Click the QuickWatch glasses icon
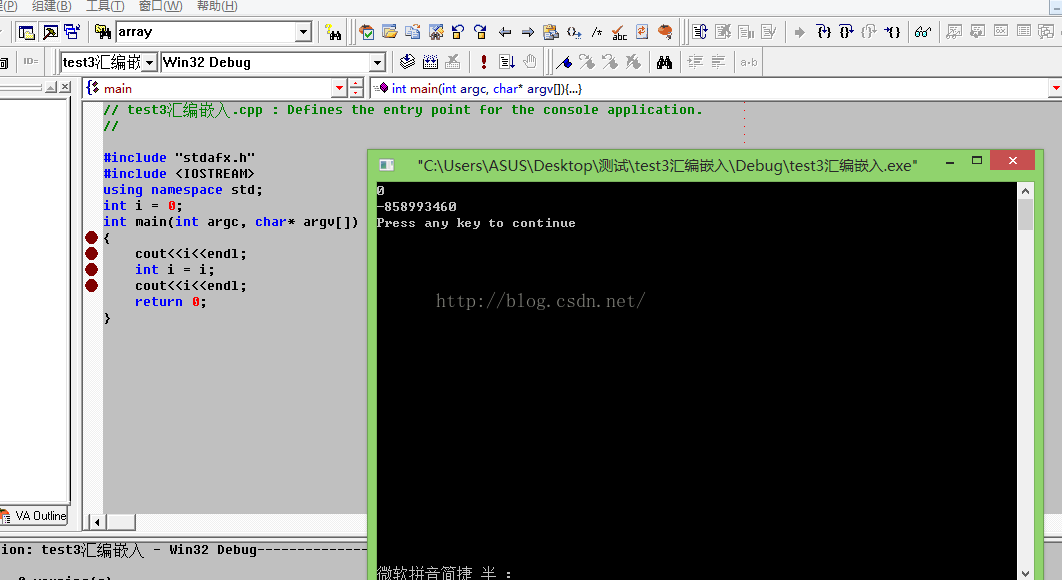This screenshot has width=1062, height=580. [922, 32]
